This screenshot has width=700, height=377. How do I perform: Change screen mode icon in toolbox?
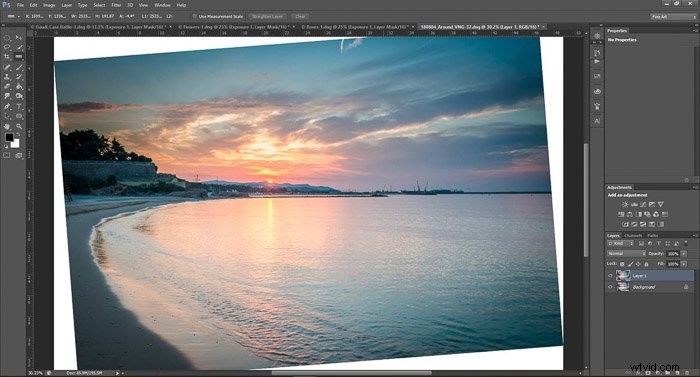point(19,155)
